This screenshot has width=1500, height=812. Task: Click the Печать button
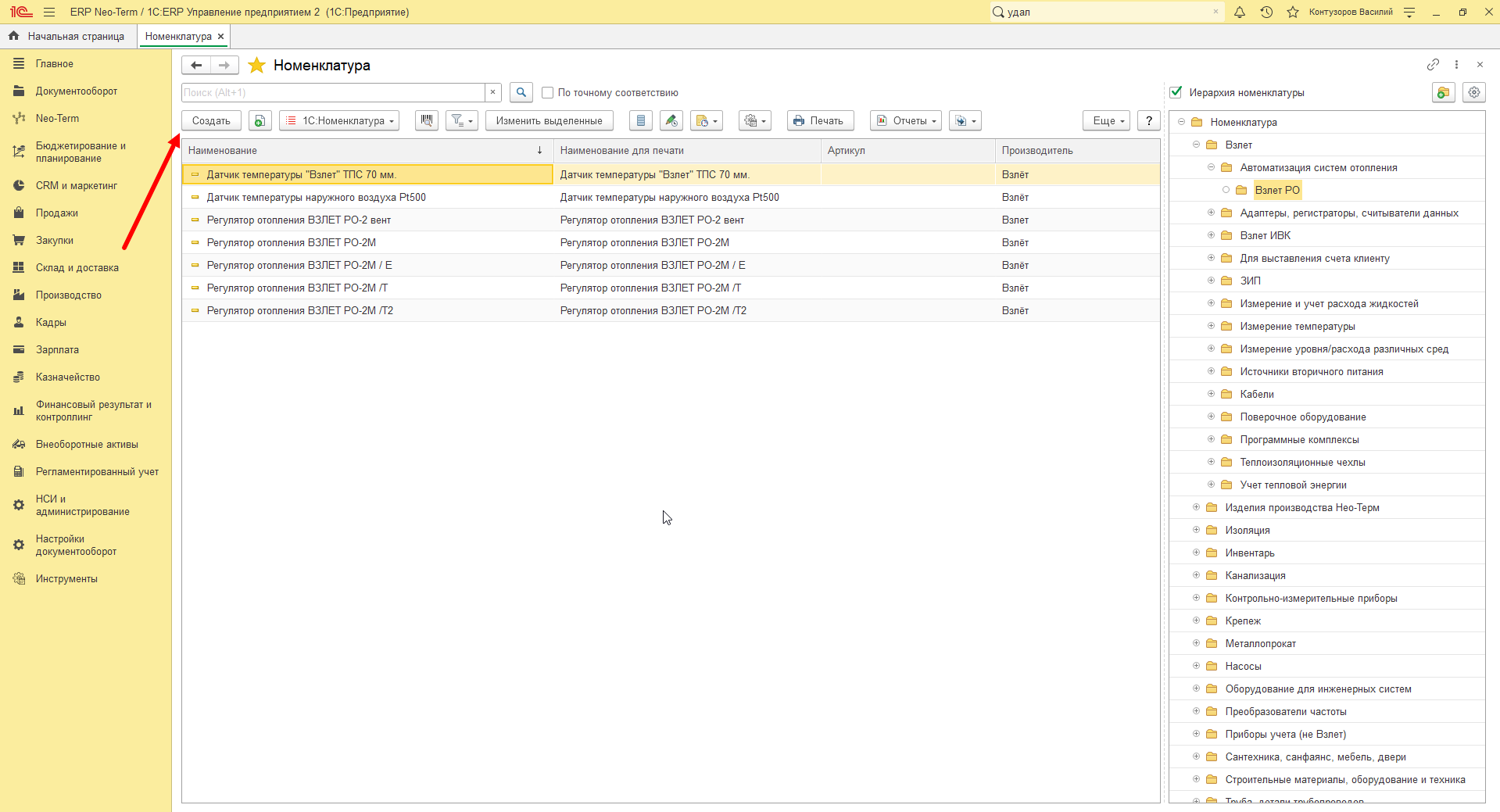821,121
